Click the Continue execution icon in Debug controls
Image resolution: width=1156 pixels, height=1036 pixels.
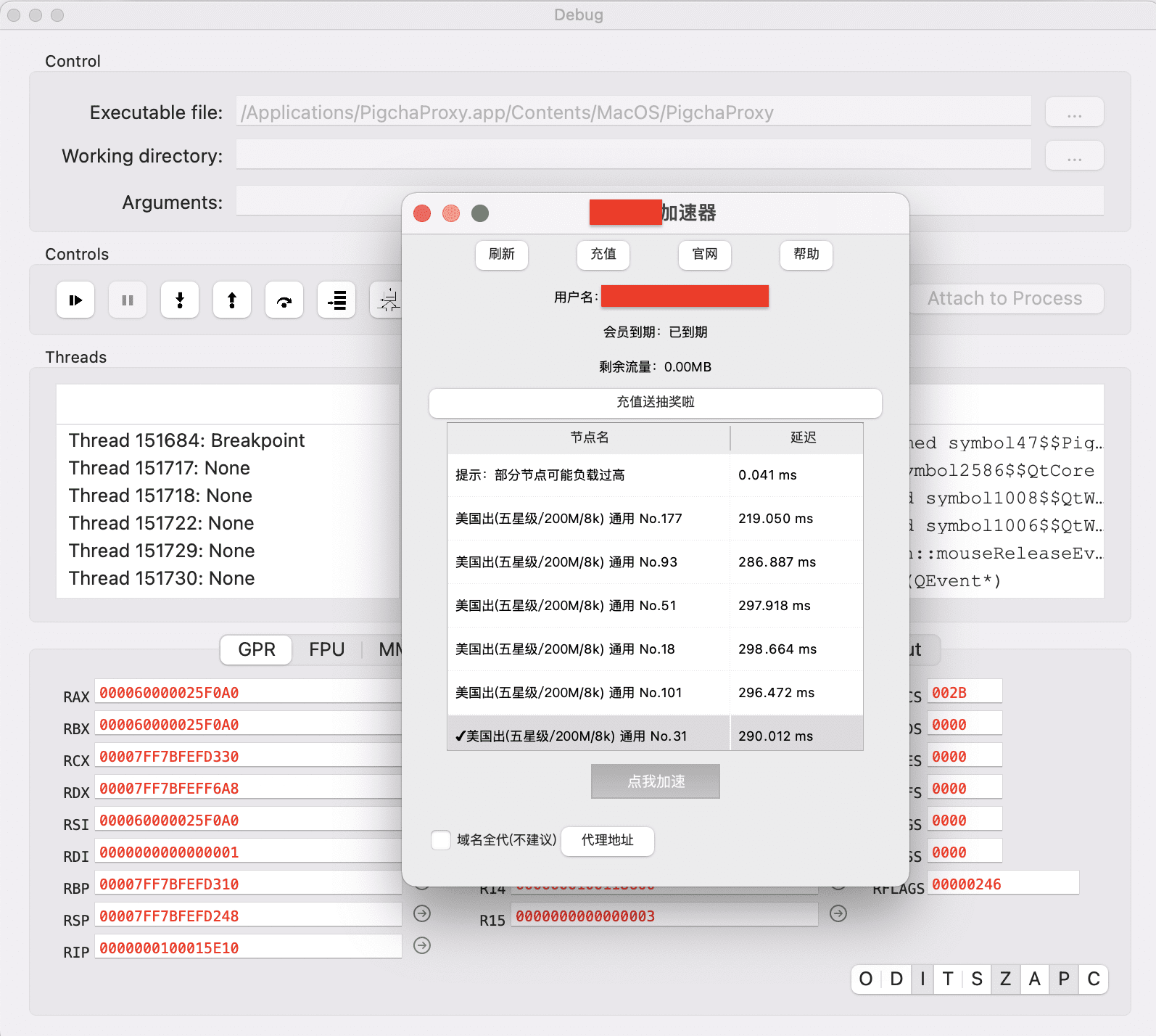tap(75, 300)
